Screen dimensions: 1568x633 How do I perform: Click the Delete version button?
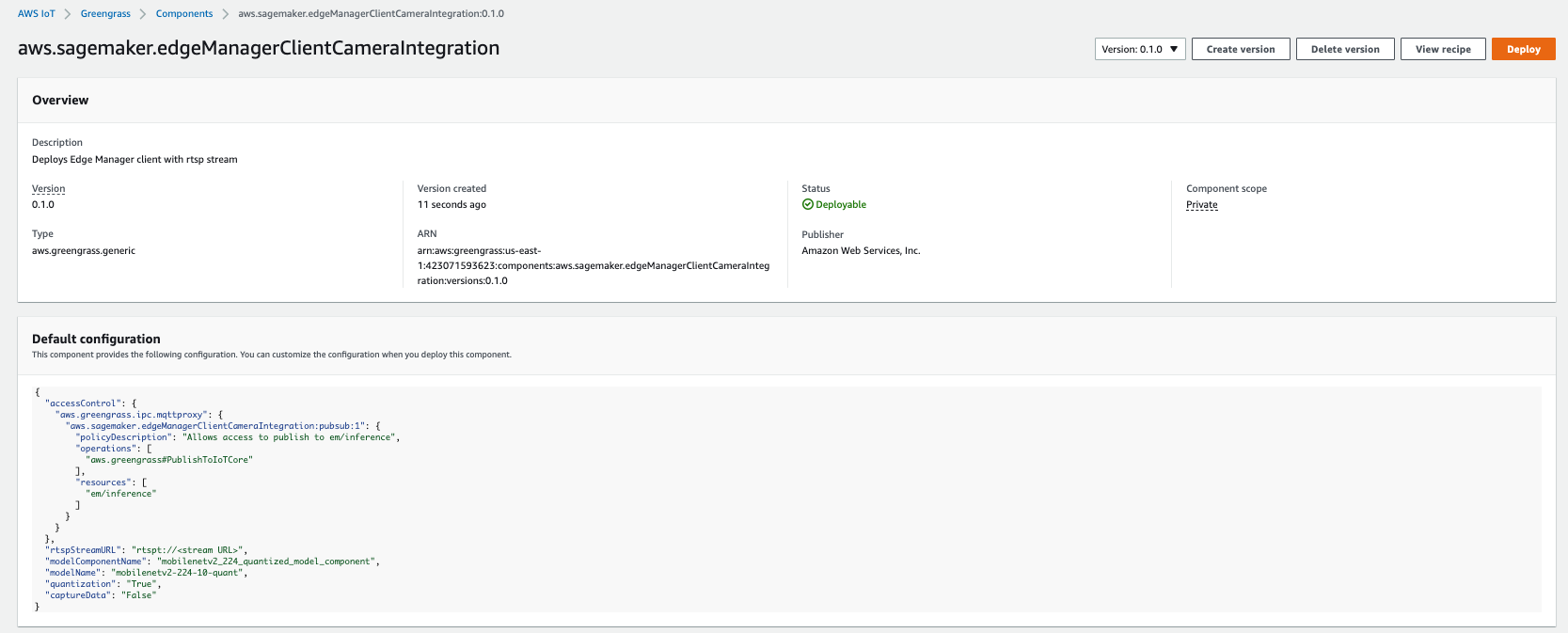point(1345,49)
